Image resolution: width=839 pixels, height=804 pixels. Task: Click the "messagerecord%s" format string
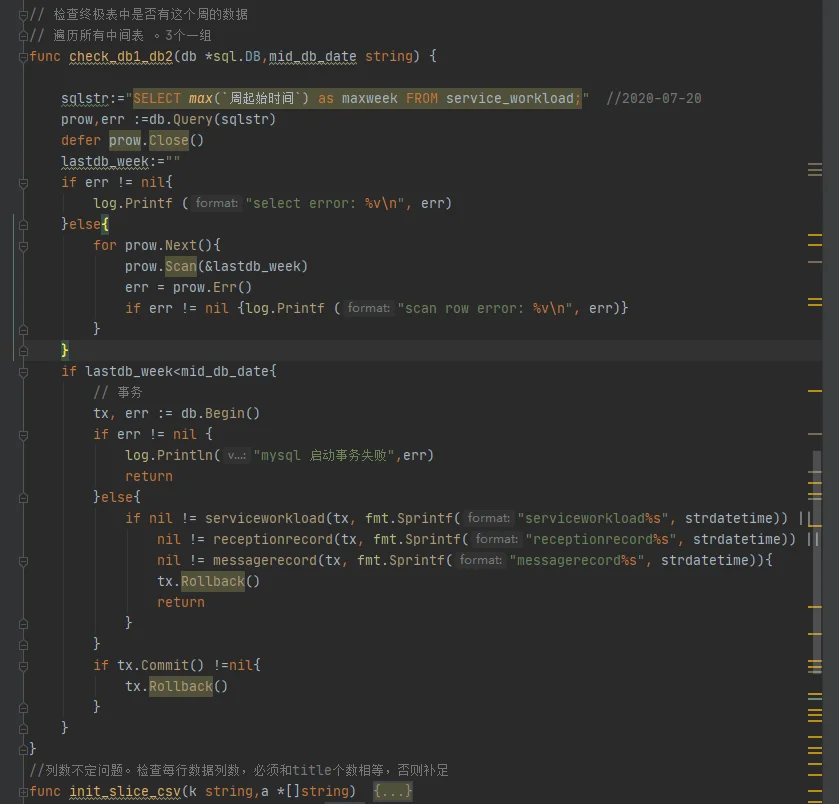(x=577, y=561)
